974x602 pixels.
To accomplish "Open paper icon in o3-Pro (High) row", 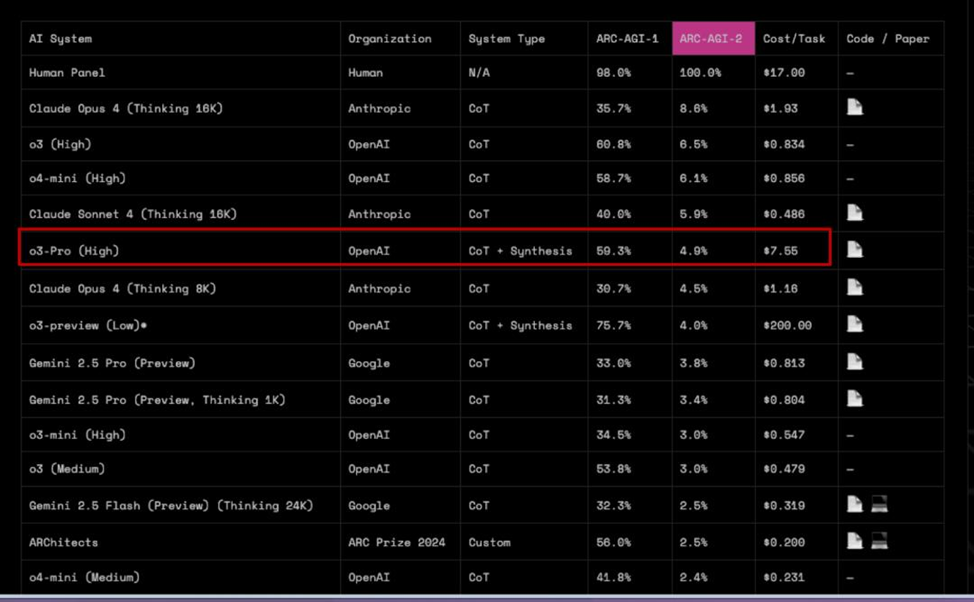I will (x=855, y=250).
